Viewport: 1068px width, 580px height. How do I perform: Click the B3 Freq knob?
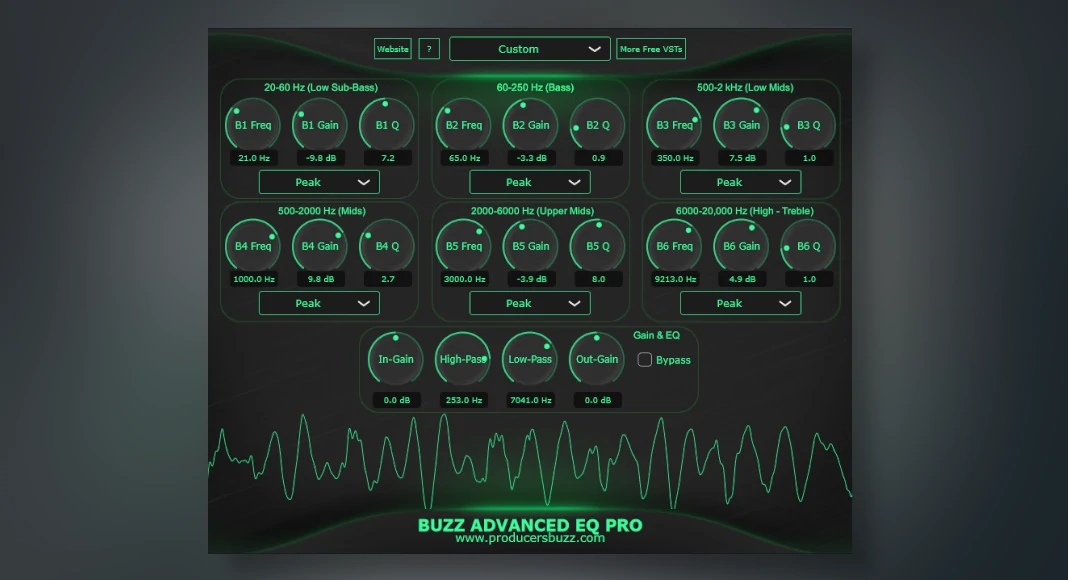point(674,125)
